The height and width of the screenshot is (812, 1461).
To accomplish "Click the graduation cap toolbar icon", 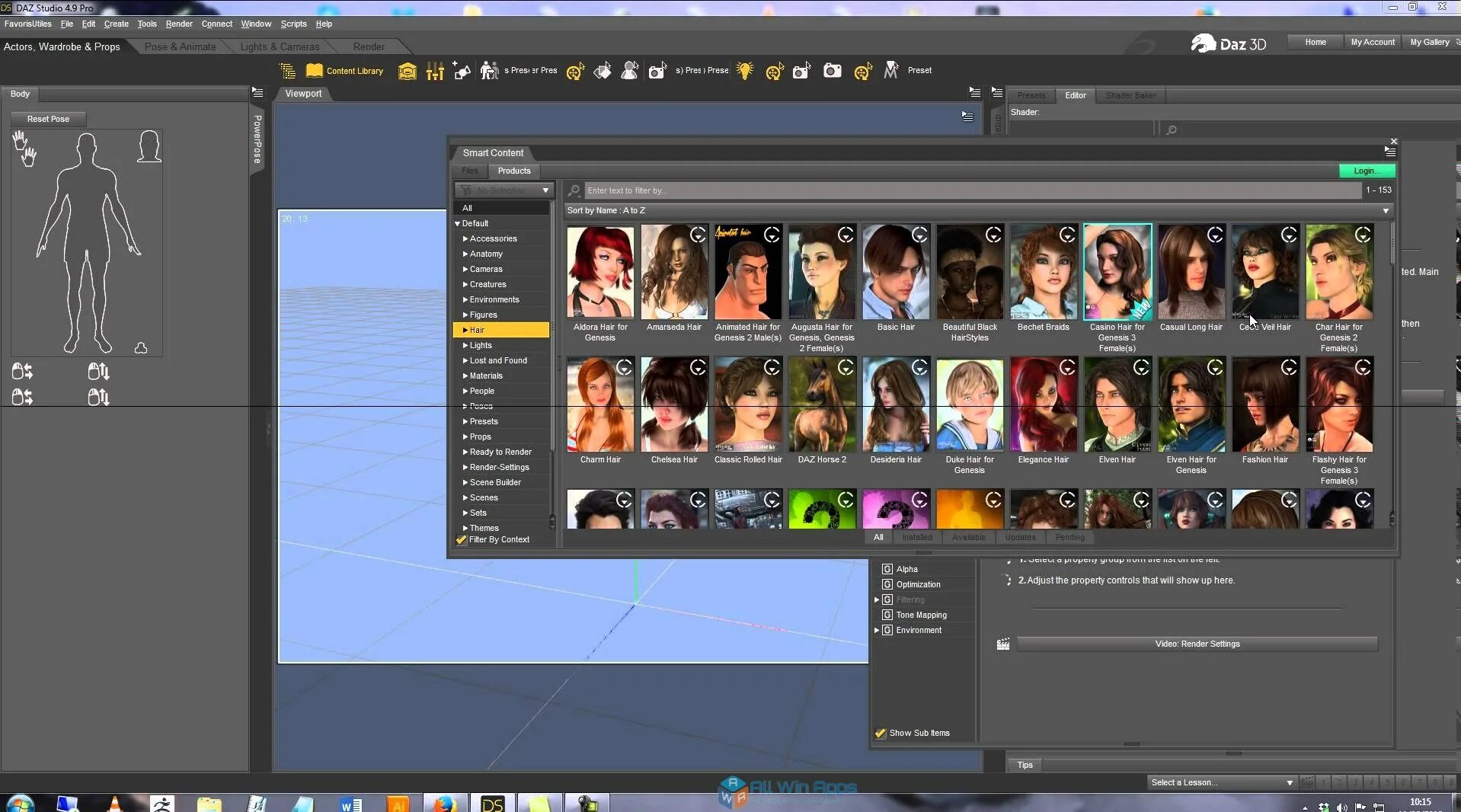I will click(407, 71).
